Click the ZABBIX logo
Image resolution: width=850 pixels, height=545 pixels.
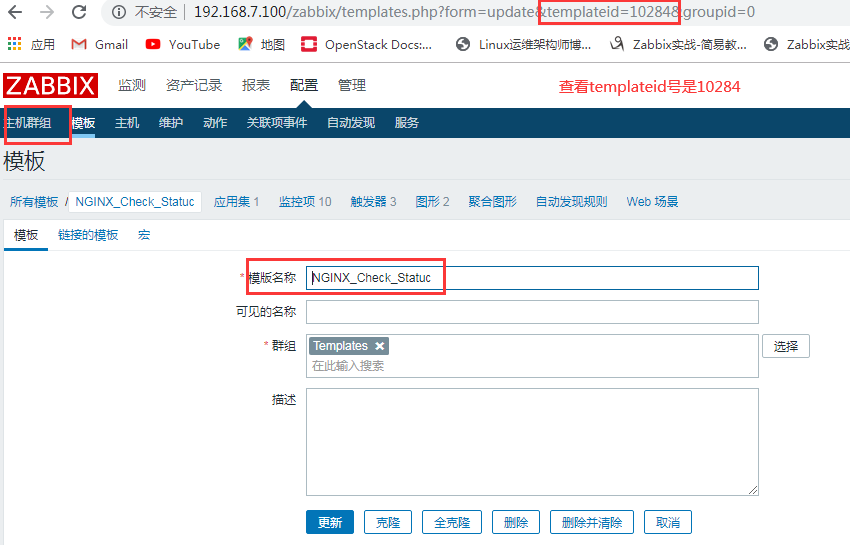click(50, 86)
